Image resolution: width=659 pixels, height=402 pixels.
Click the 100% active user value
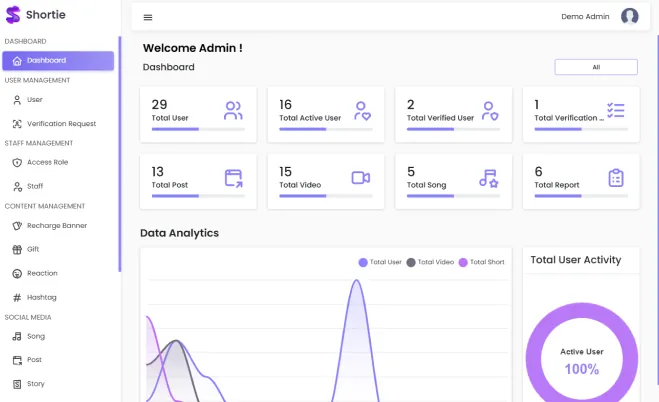tap(582, 369)
